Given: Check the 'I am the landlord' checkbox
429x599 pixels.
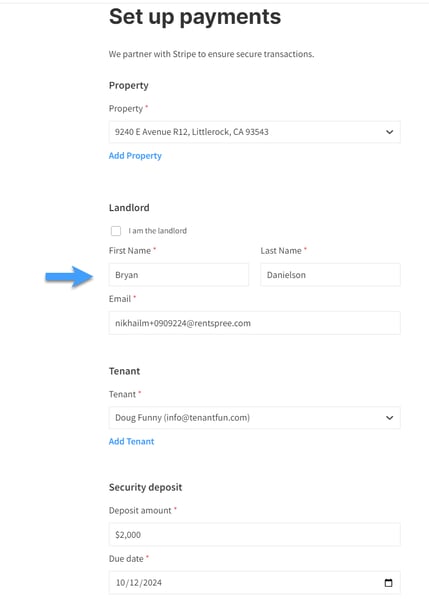Looking at the screenshot, I should pyautogui.click(x=116, y=231).
